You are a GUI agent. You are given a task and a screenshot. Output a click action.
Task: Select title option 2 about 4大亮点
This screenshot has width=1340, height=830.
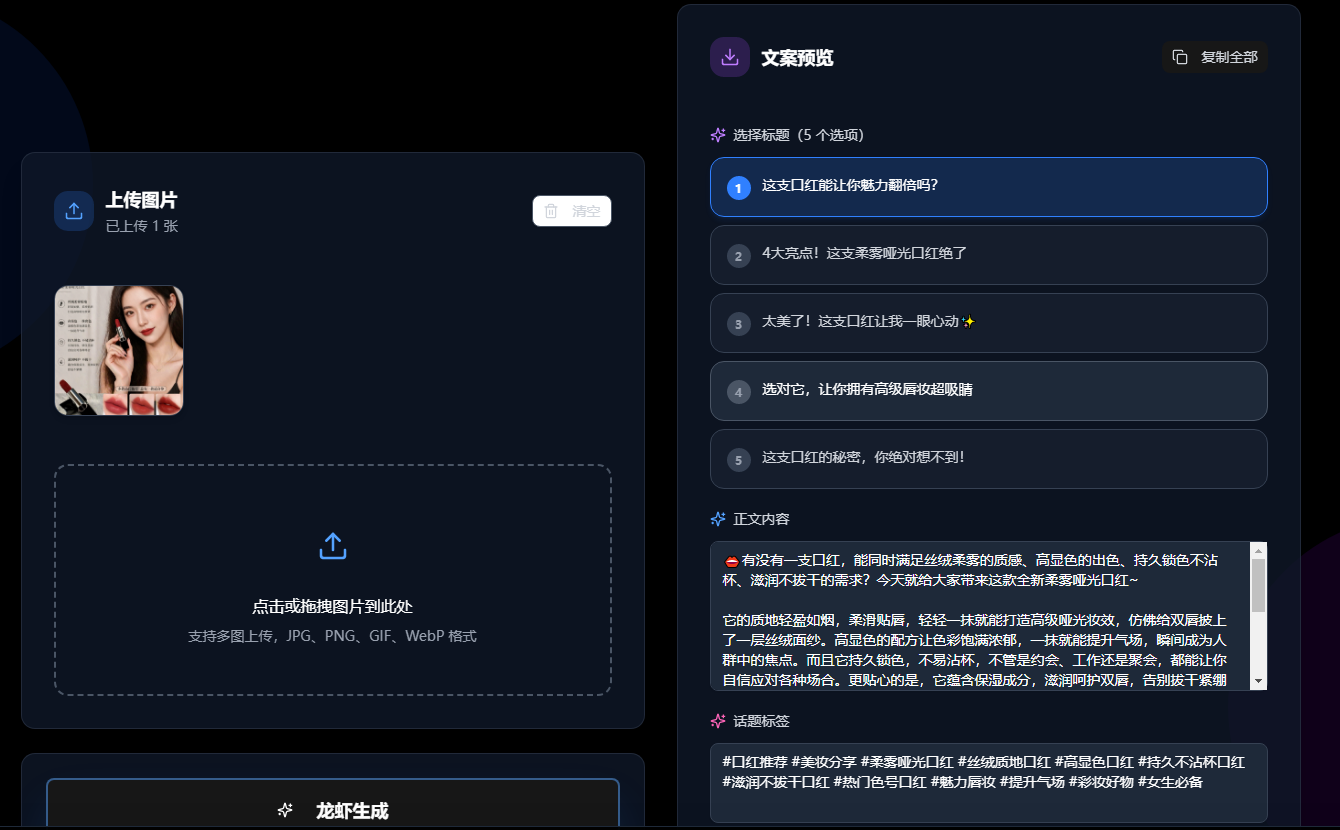988,255
